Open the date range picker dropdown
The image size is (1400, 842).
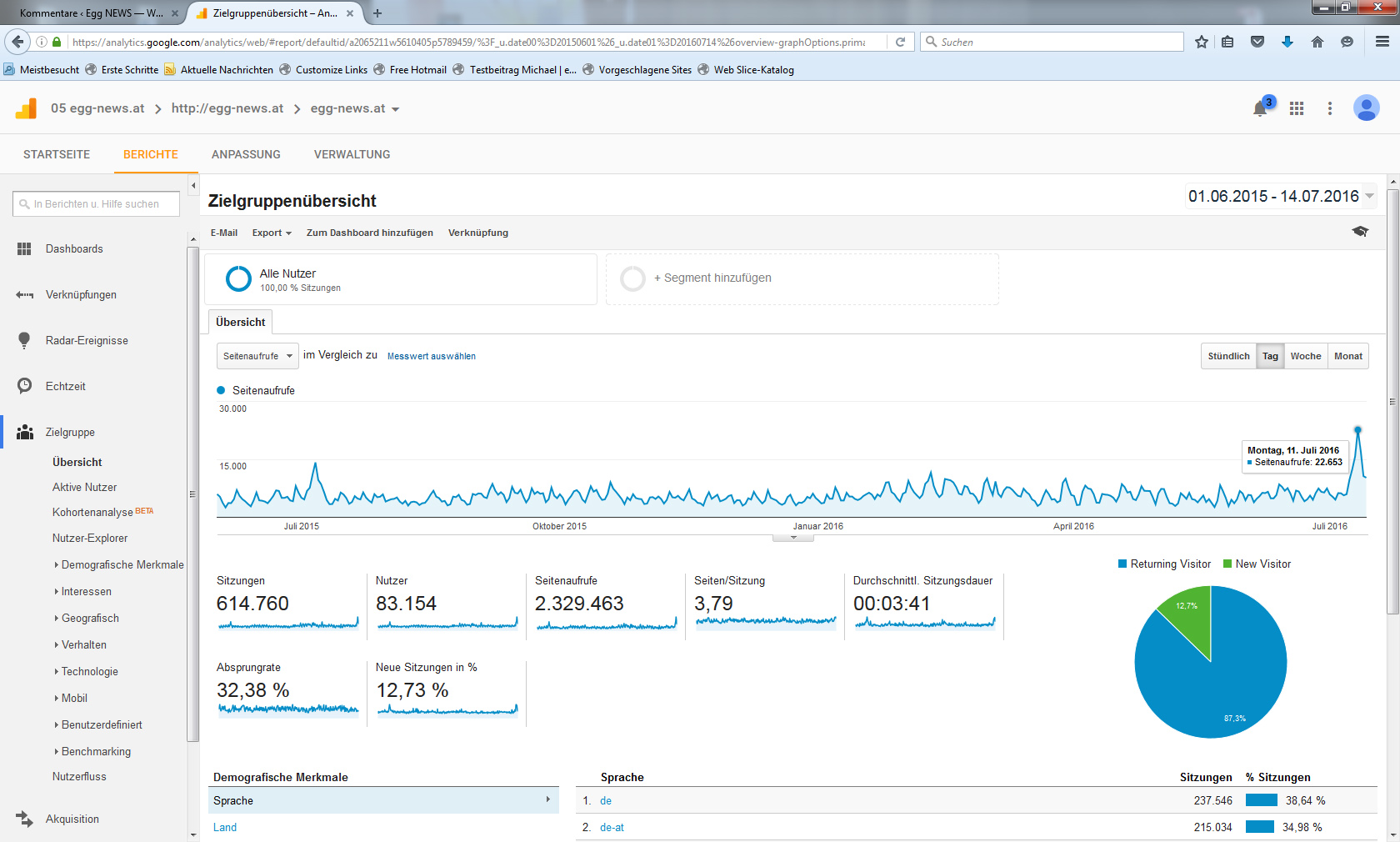(x=1281, y=196)
